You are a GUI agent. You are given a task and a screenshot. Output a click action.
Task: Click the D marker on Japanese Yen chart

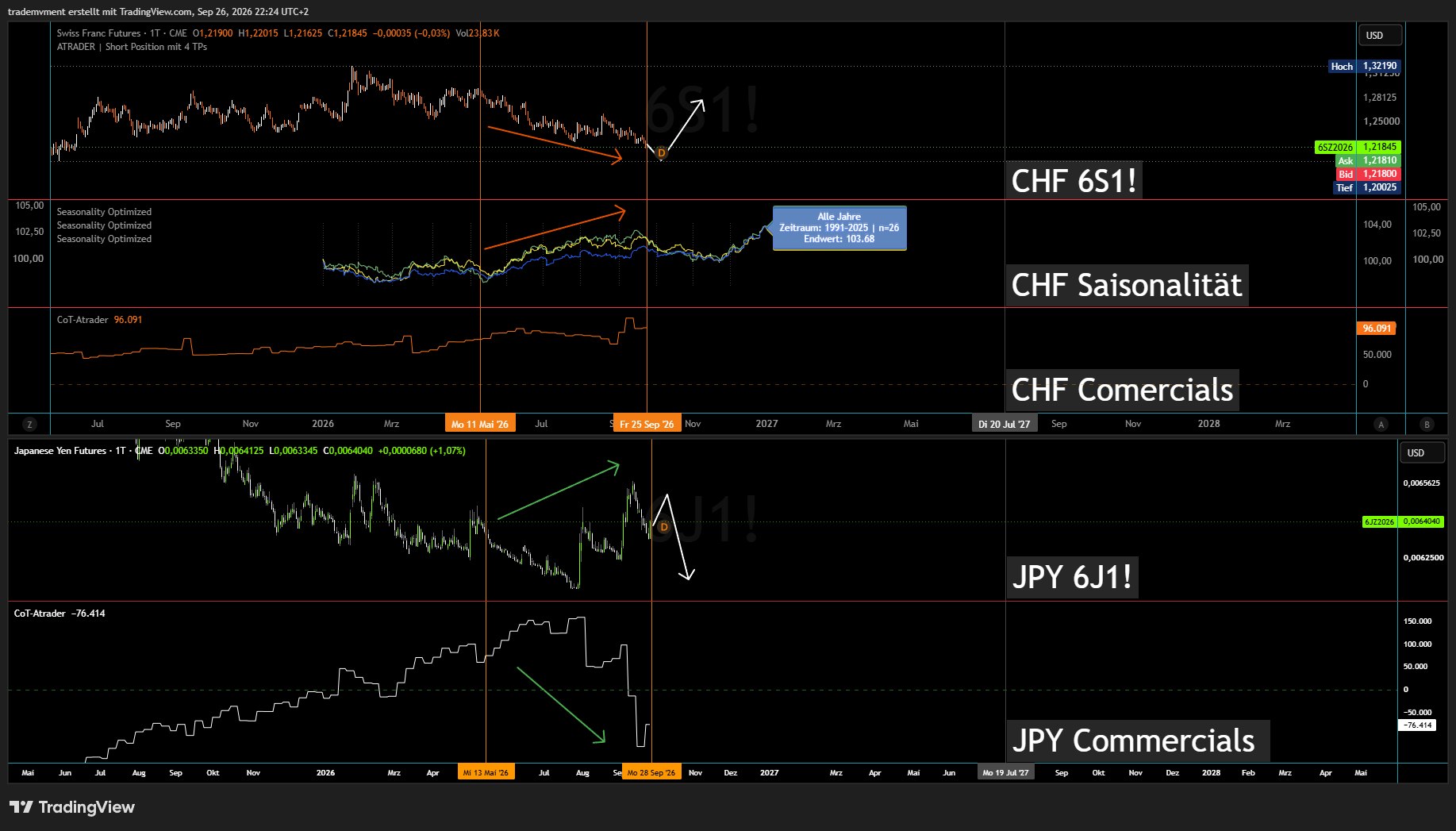[x=664, y=527]
